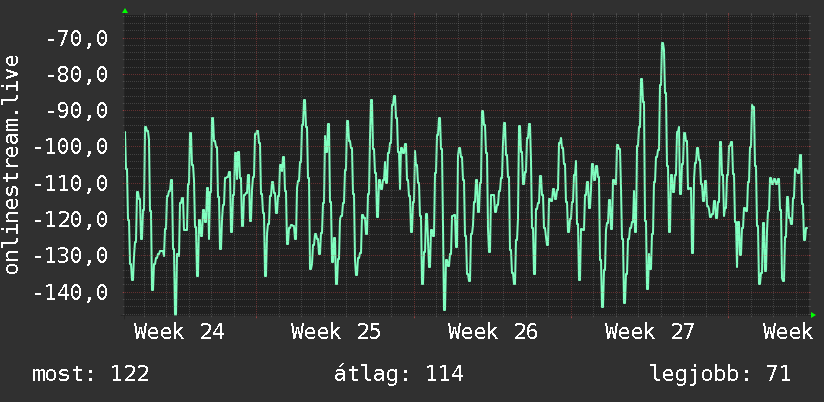Click the -90,0 Y-axis label

[77, 111]
